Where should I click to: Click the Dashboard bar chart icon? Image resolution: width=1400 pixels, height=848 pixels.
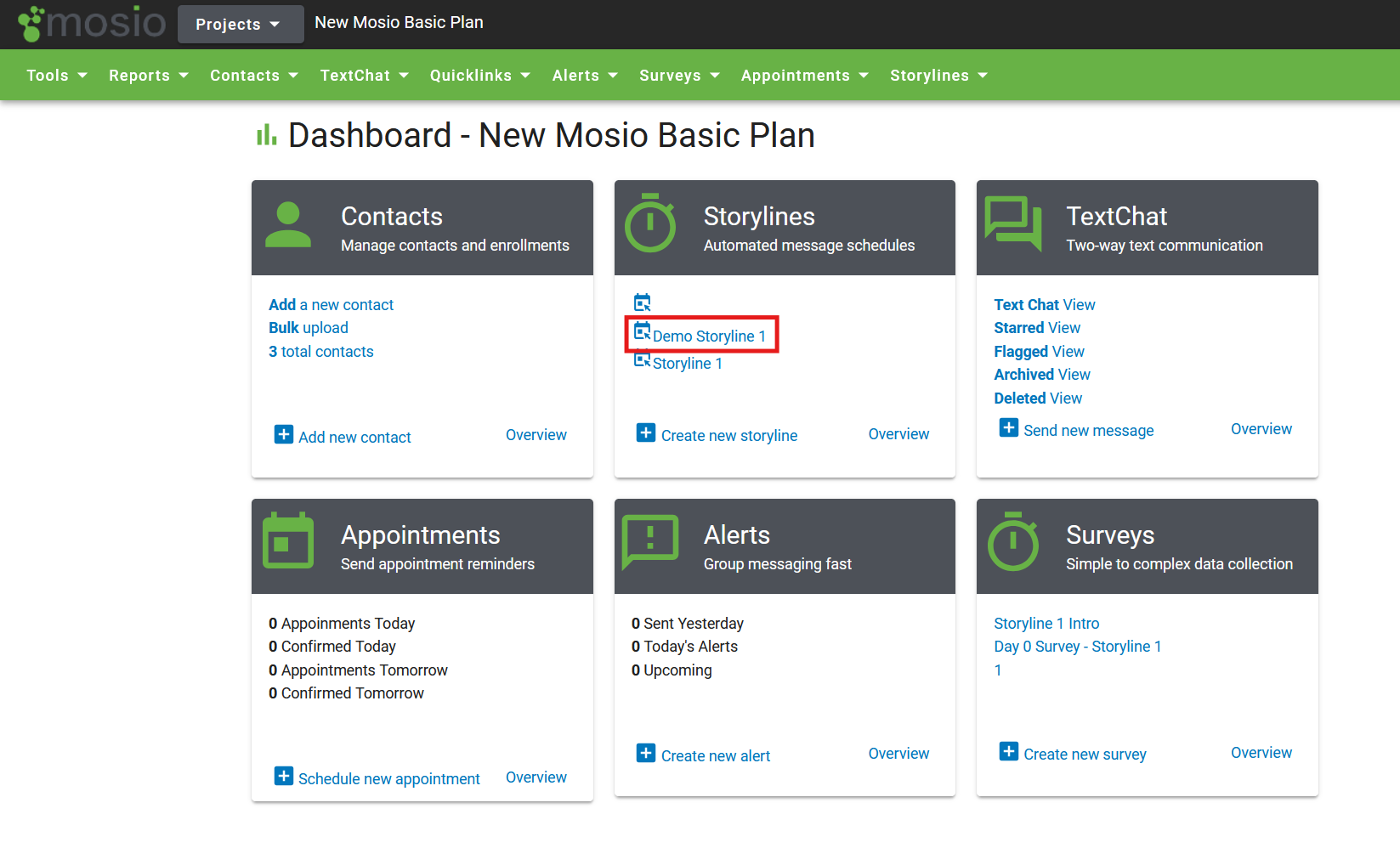267,134
